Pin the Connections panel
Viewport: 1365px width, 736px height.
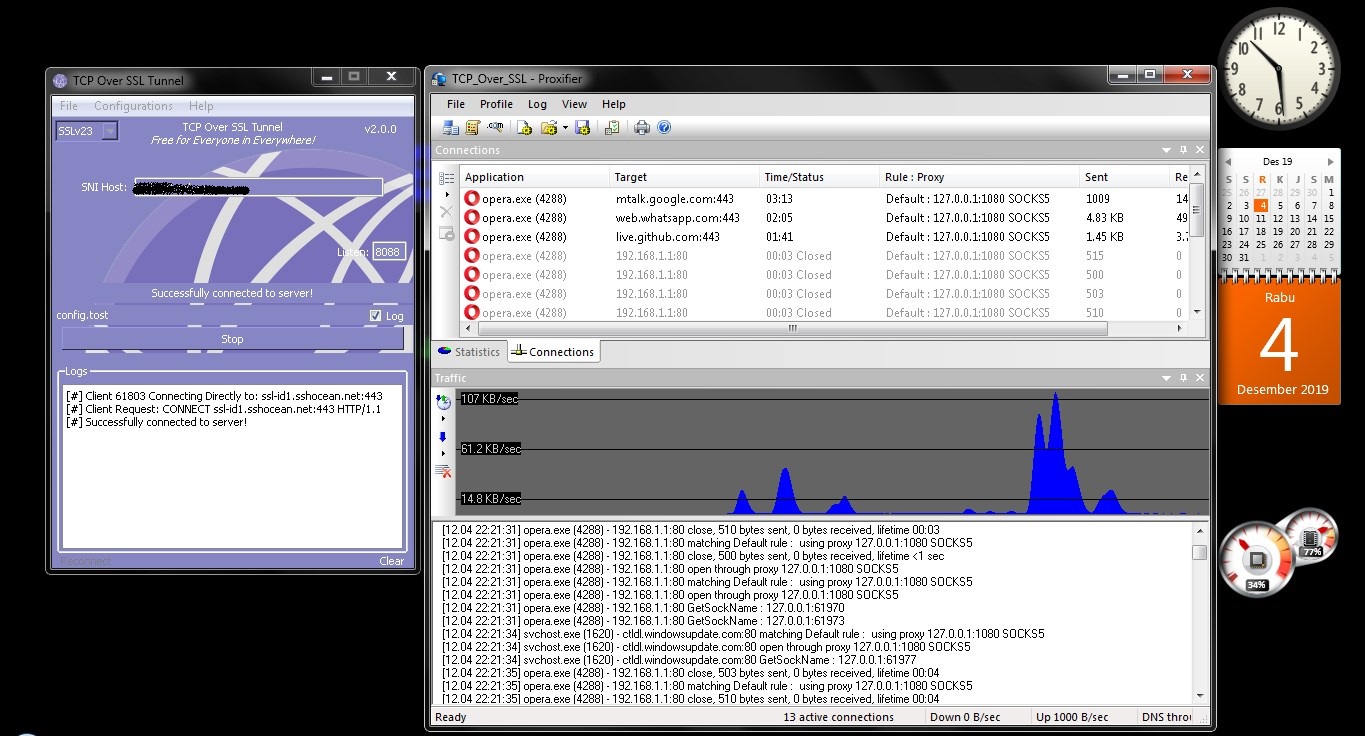pos(1183,150)
